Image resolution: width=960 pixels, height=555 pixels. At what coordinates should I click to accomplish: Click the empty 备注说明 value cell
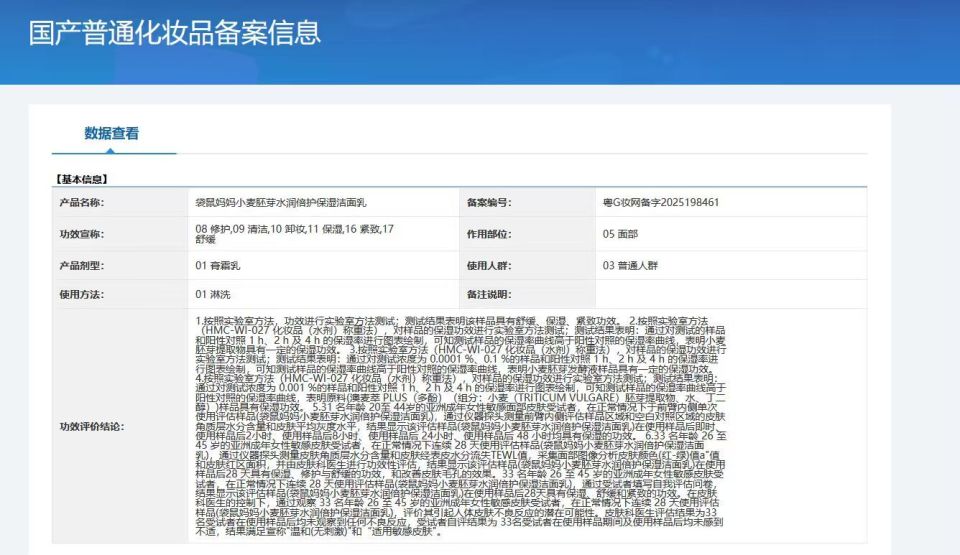coord(731,294)
